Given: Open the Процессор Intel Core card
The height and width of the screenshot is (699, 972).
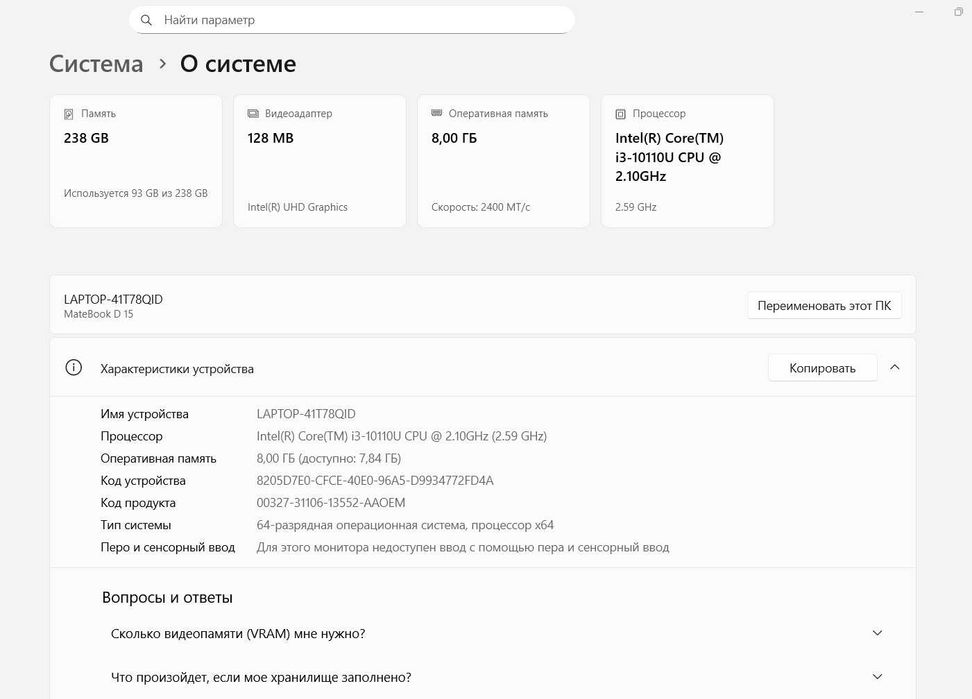Looking at the screenshot, I should point(688,161).
